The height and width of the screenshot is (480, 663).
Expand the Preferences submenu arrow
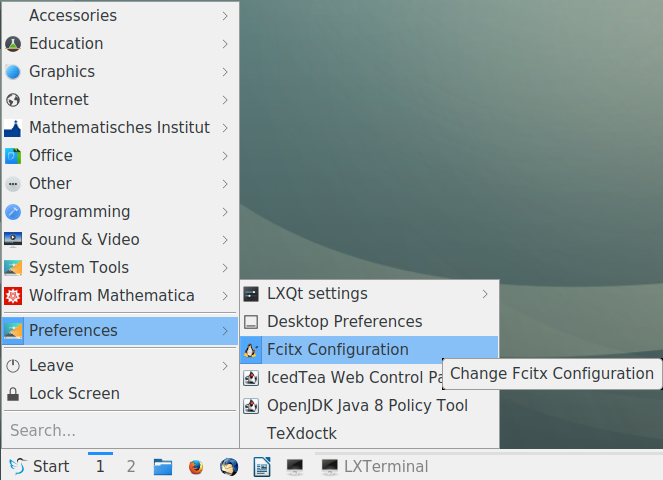[x=225, y=331]
